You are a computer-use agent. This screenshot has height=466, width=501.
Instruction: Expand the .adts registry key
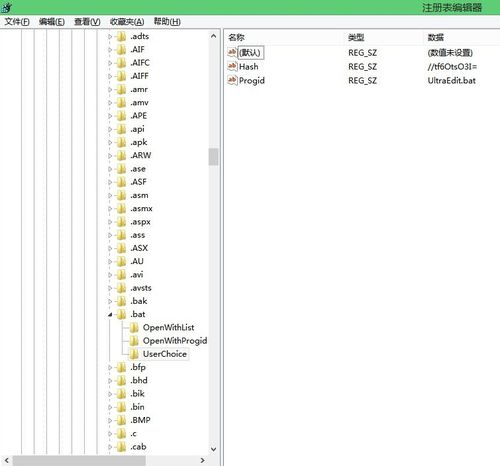click(110, 36)
